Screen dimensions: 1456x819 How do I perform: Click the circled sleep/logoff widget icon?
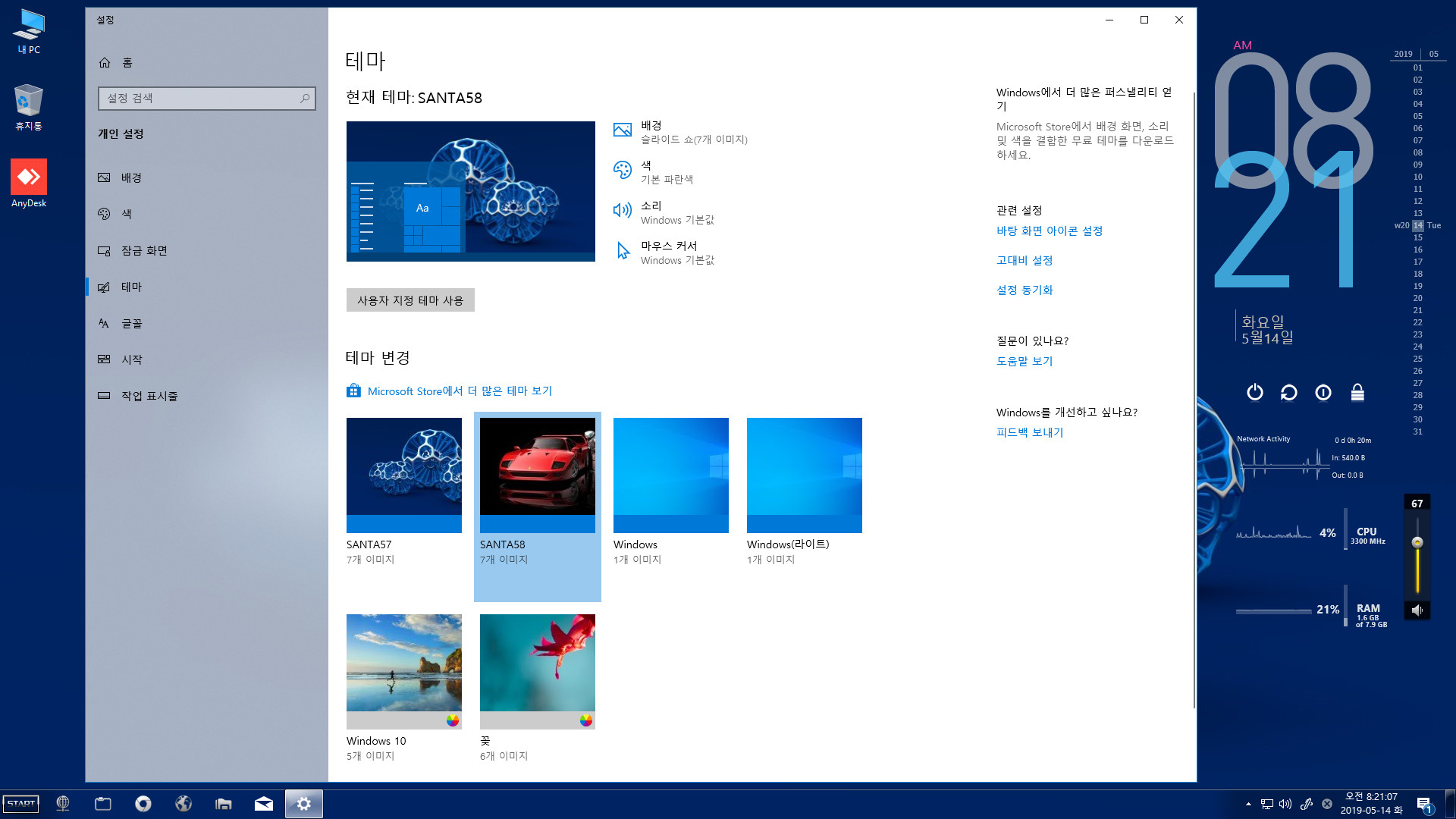tap(1323, 392)
